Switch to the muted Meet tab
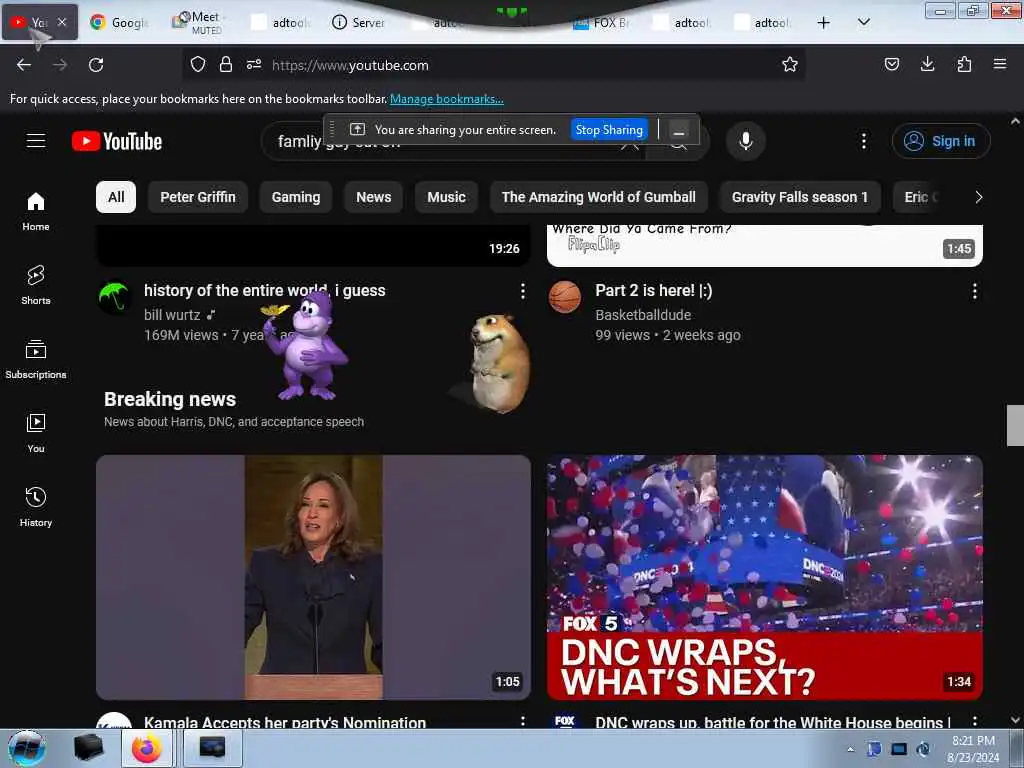Image resolution: width=1024 pixels, height=768 pixels. pyautogui.click(x=200, y=22)
